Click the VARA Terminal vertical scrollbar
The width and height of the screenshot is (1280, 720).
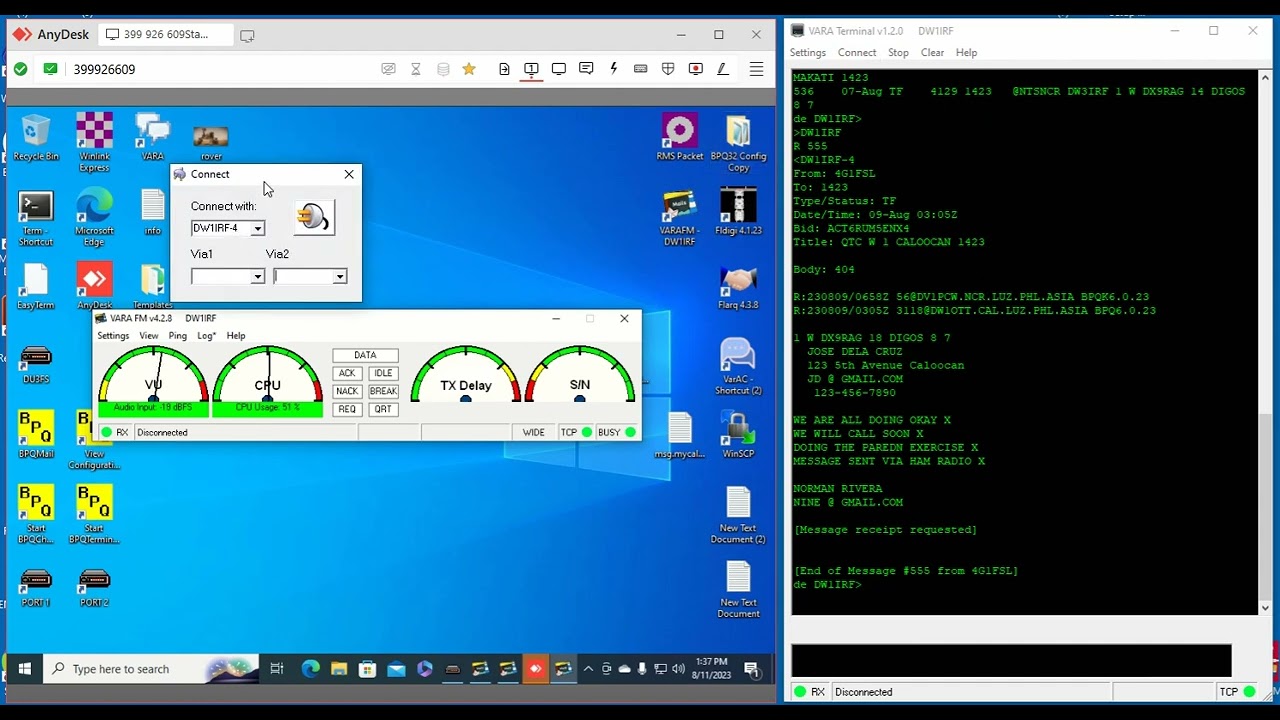(1265, 342)
